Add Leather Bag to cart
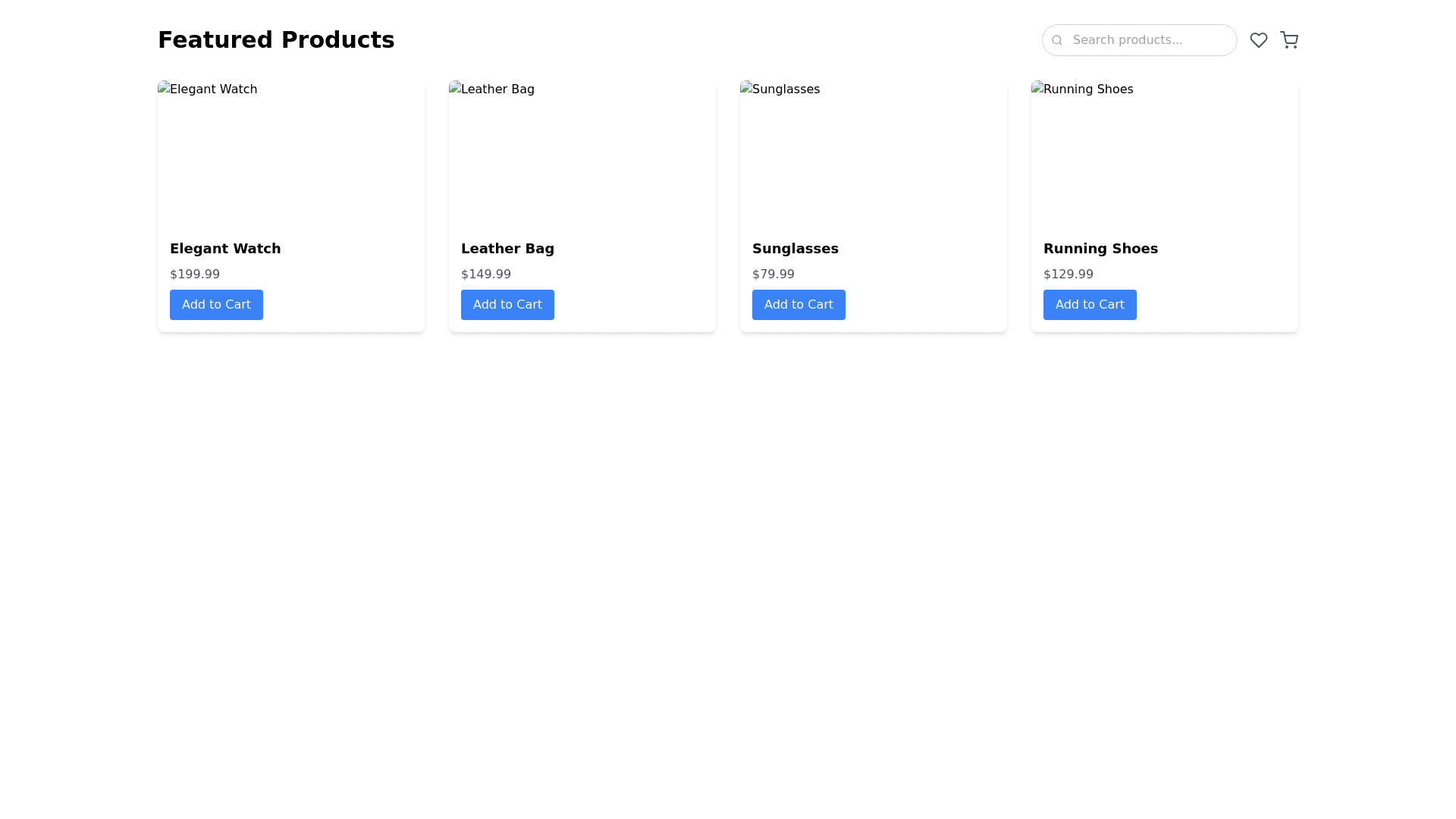This screenshot has width=1456, height=819. click(x=507, y=305)
